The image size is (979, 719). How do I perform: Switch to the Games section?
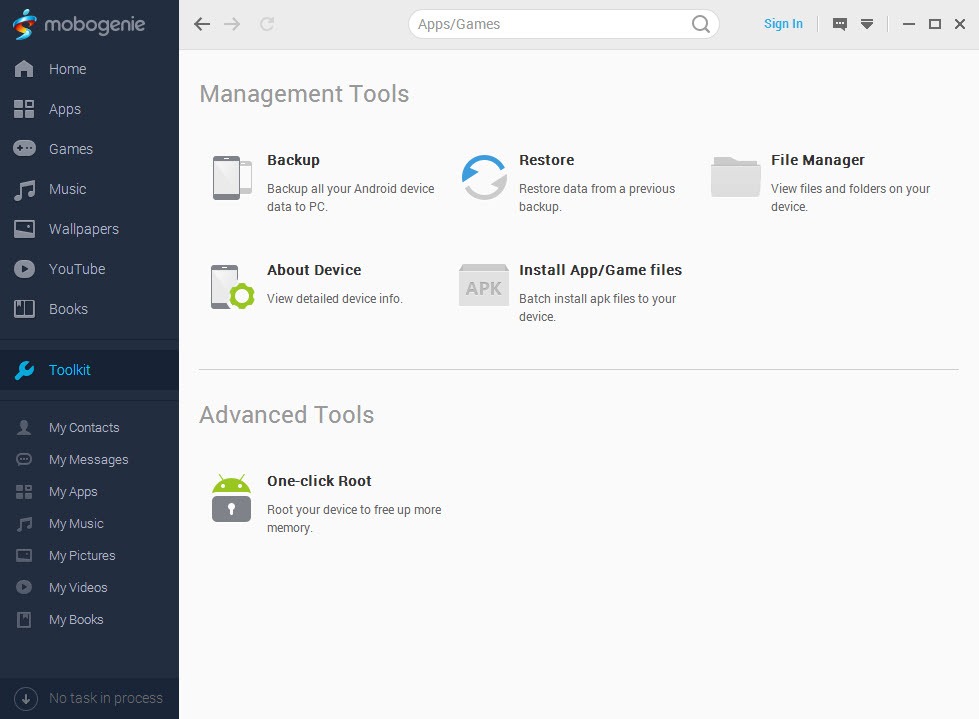[70, 149]
